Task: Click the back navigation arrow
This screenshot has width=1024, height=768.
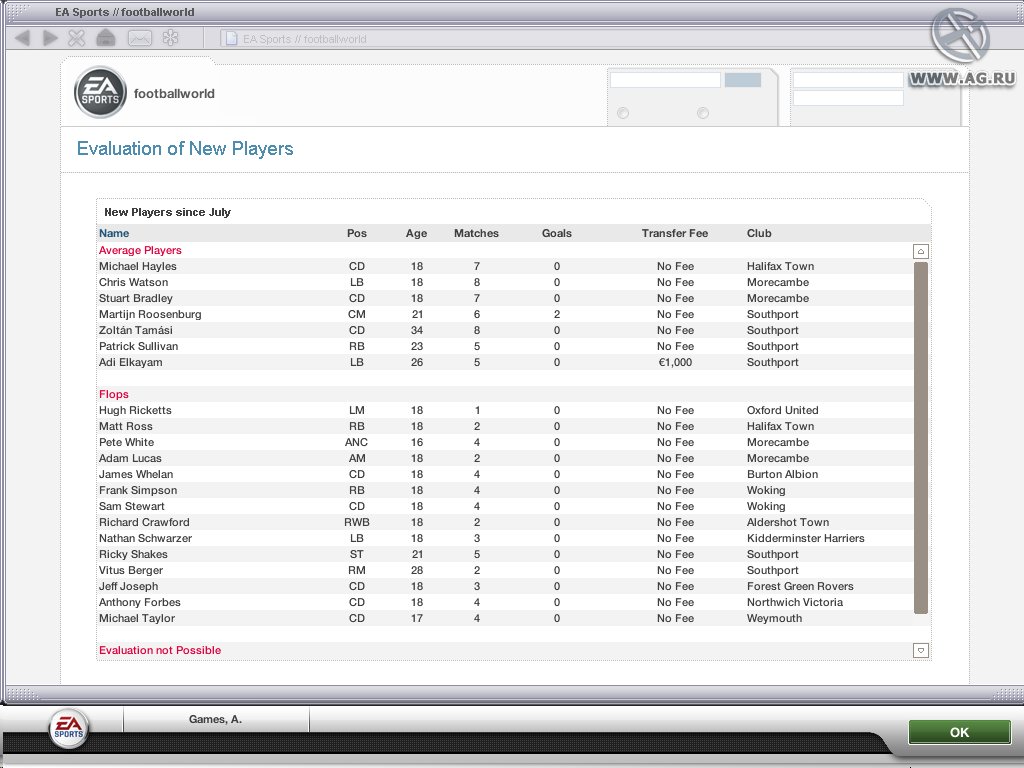Action: click(21, 37)
